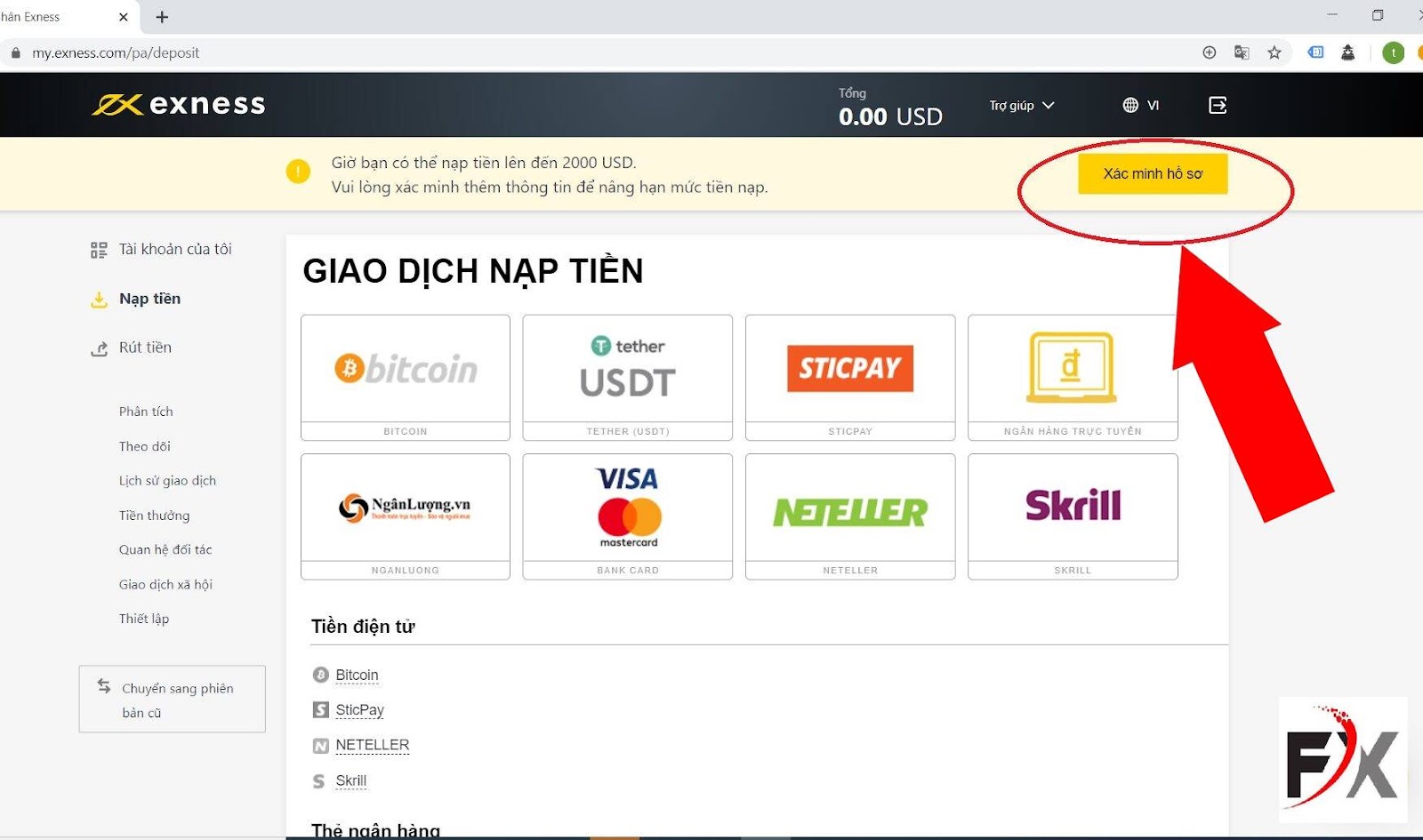Click the site padlock security icon
1423x840 pixels.
point(15,53)
